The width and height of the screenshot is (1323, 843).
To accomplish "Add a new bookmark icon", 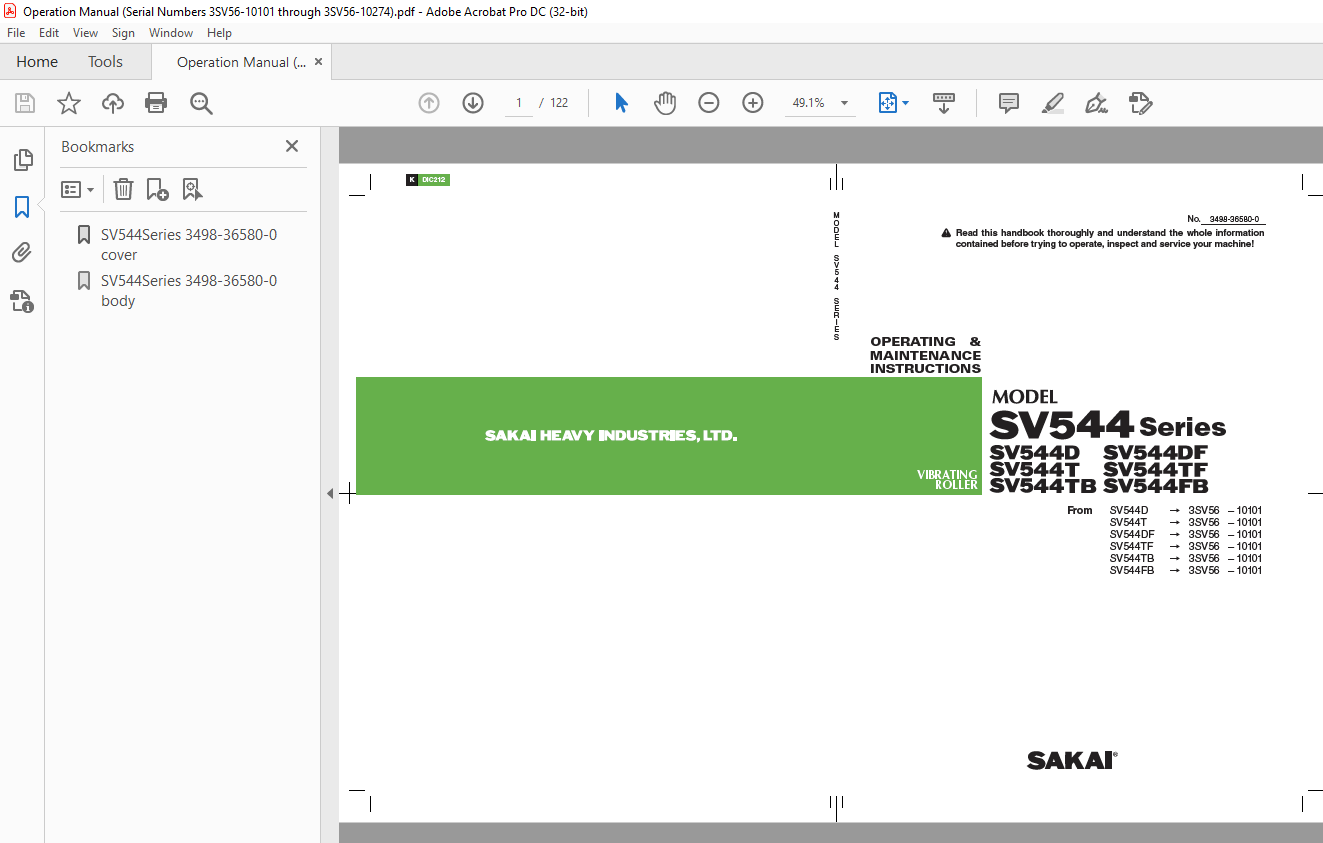I will coord(157,189).
